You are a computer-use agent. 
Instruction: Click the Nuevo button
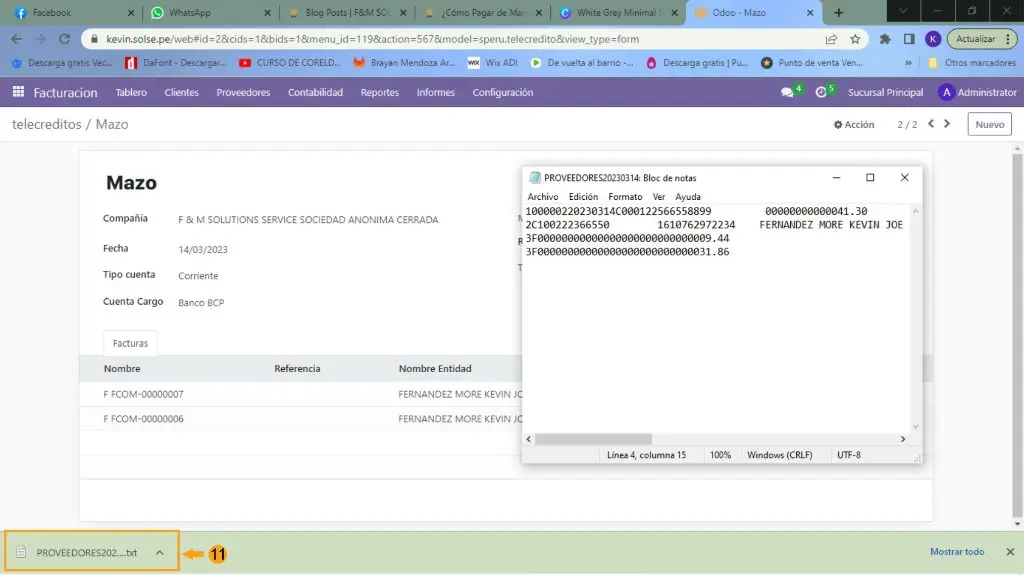(x=989, y=125)
